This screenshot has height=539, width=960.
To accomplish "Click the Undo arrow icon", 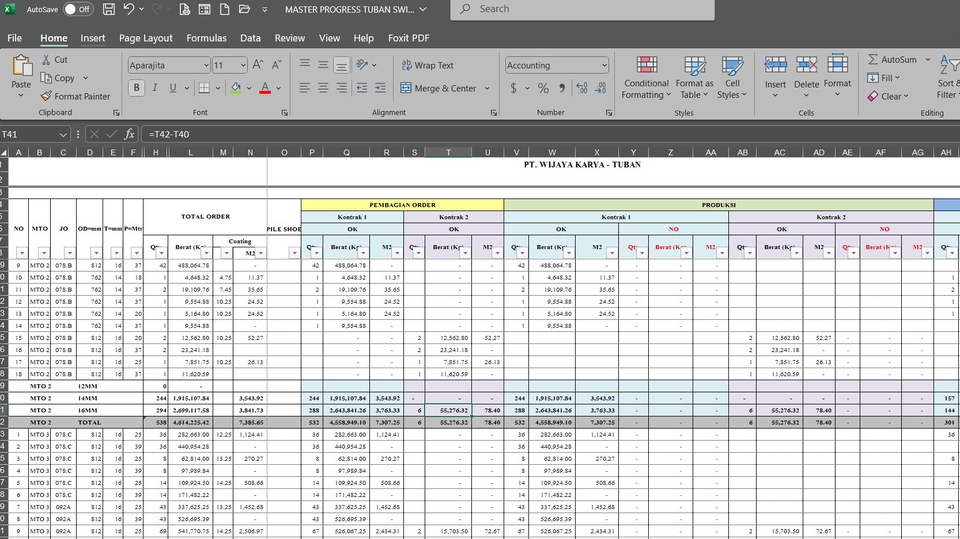I will [129, 9].
